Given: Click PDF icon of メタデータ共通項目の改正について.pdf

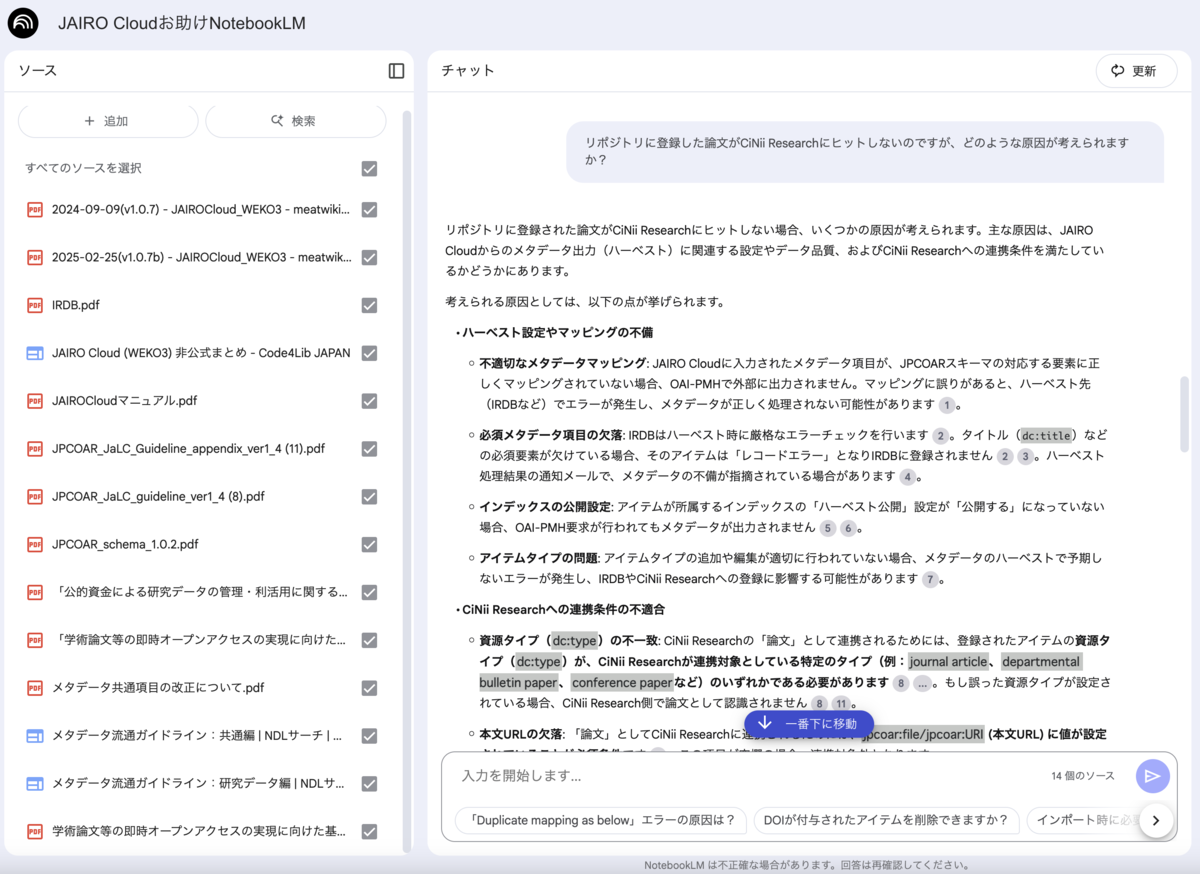Looking at the screenshot, I should click(x=35, y=688).
